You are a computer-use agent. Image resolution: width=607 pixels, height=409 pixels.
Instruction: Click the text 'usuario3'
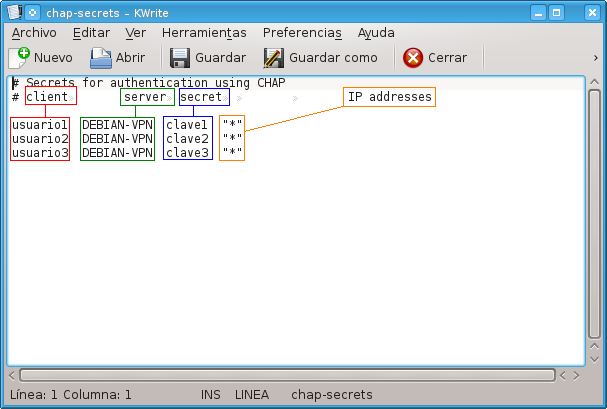tap(39, 152)
